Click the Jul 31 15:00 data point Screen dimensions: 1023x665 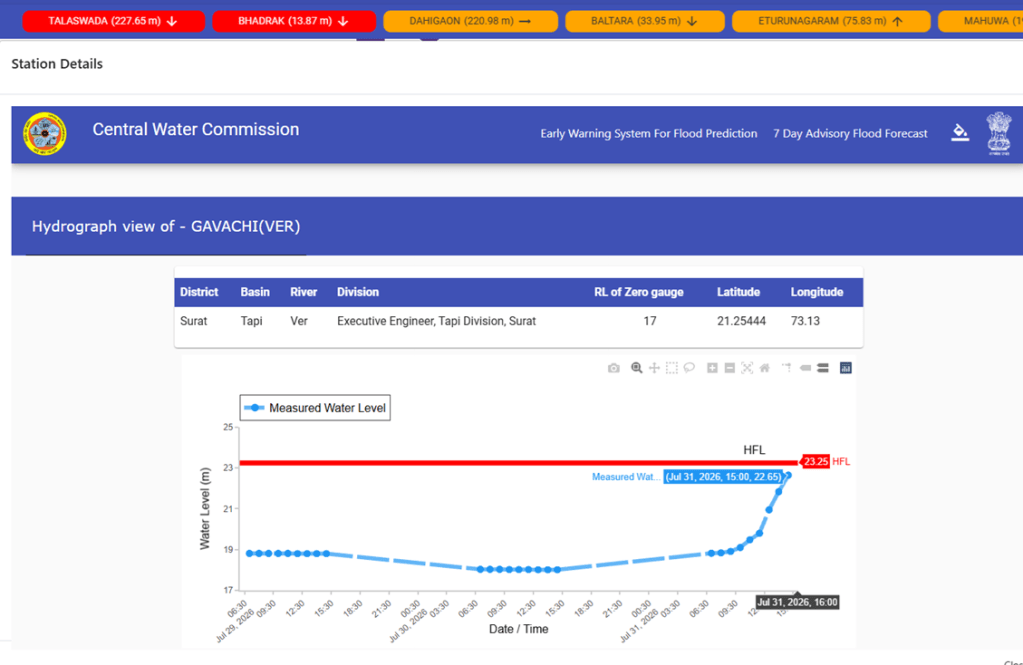coord(788,476)
